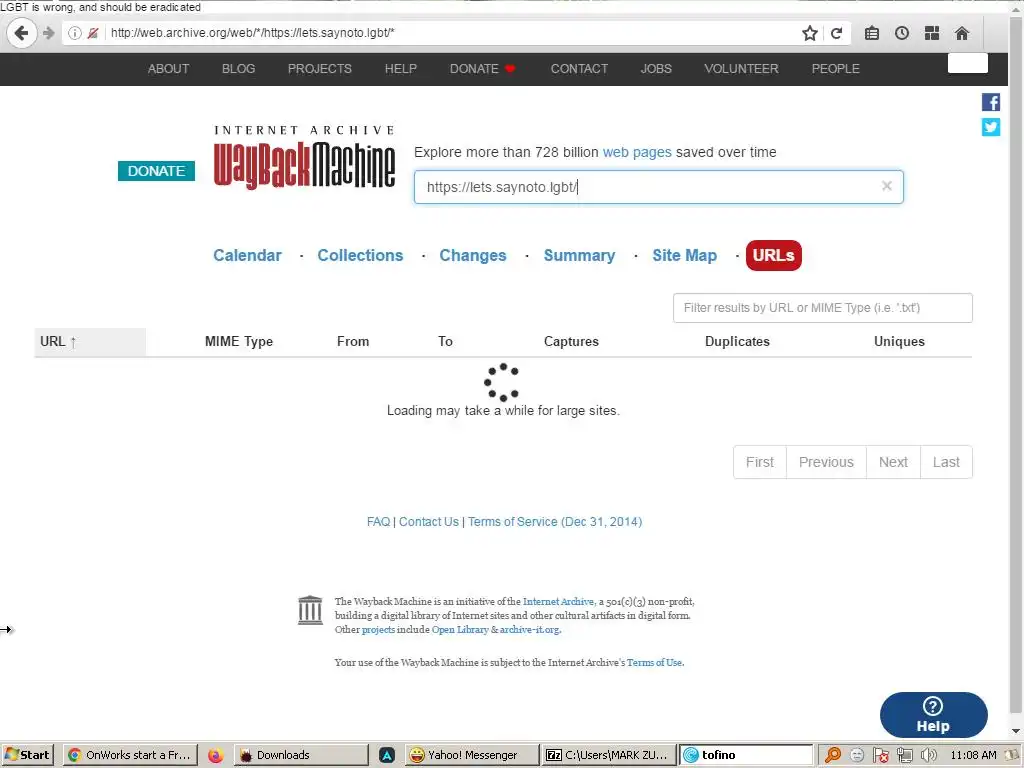
Task: Open the red-flag action center tray icon
Action: [881, 755]
